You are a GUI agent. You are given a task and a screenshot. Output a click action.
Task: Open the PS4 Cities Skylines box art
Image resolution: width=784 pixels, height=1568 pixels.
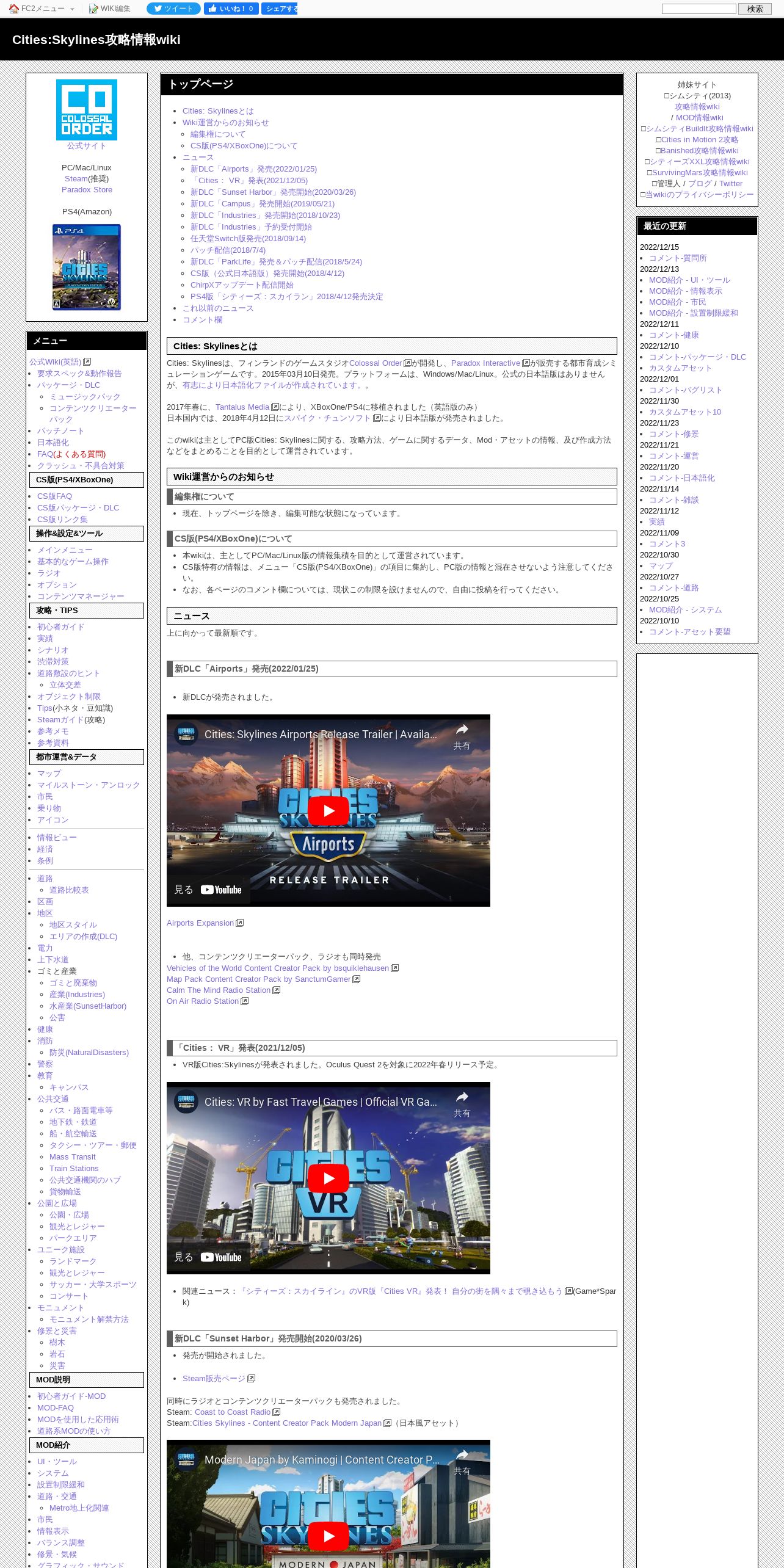[87, 267]
